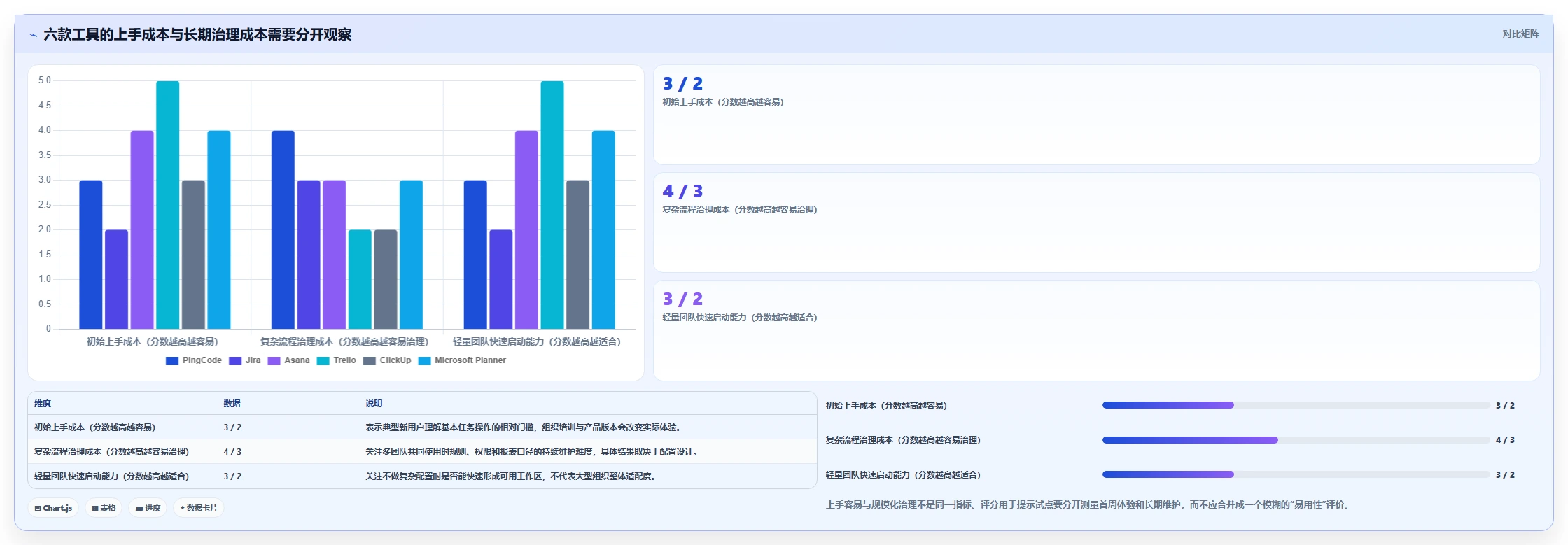
Task: Select the 复杂流程治理成本 stat card showing 4 / 3
Action: tap(1096, 222)
